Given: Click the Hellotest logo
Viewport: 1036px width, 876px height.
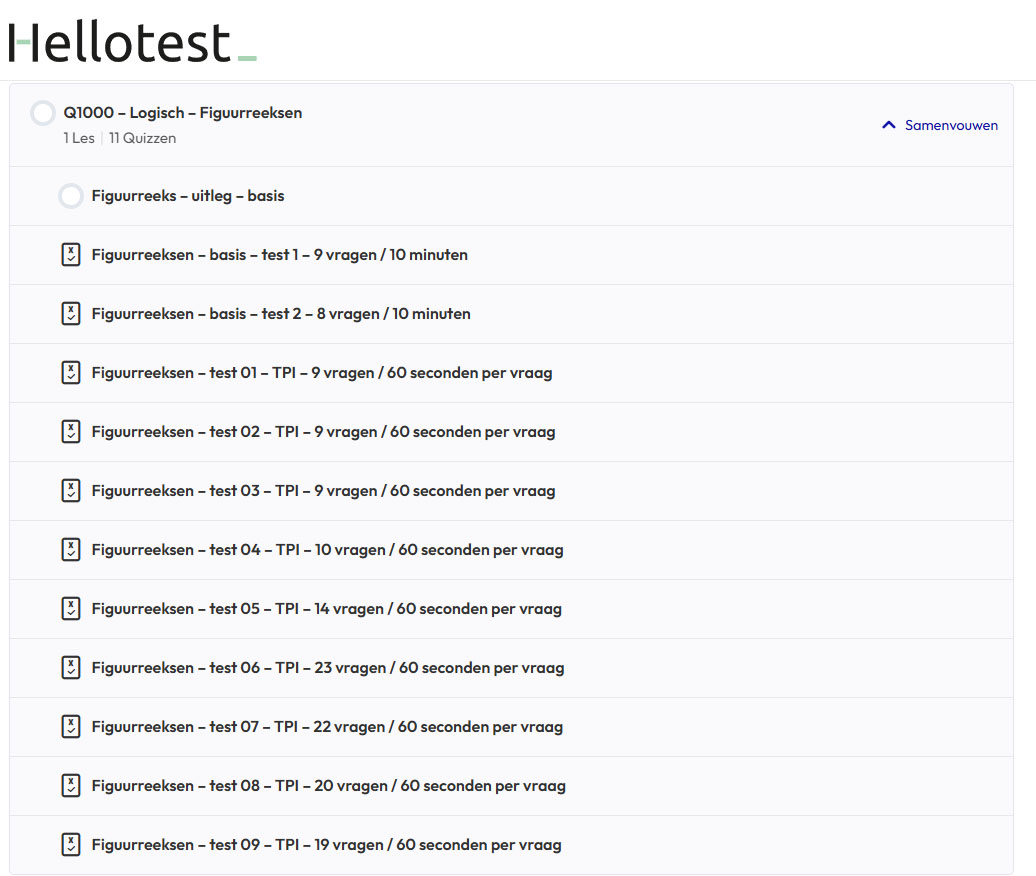Looking at the screenshot, I should coord(130,42).
